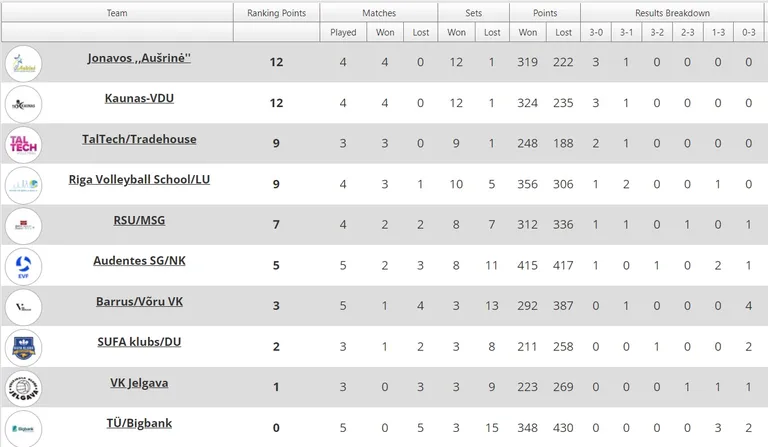Click the Audentes SG/NK EVF logo
The width and height of the screenshot is (768, 447).
(23, 267)
